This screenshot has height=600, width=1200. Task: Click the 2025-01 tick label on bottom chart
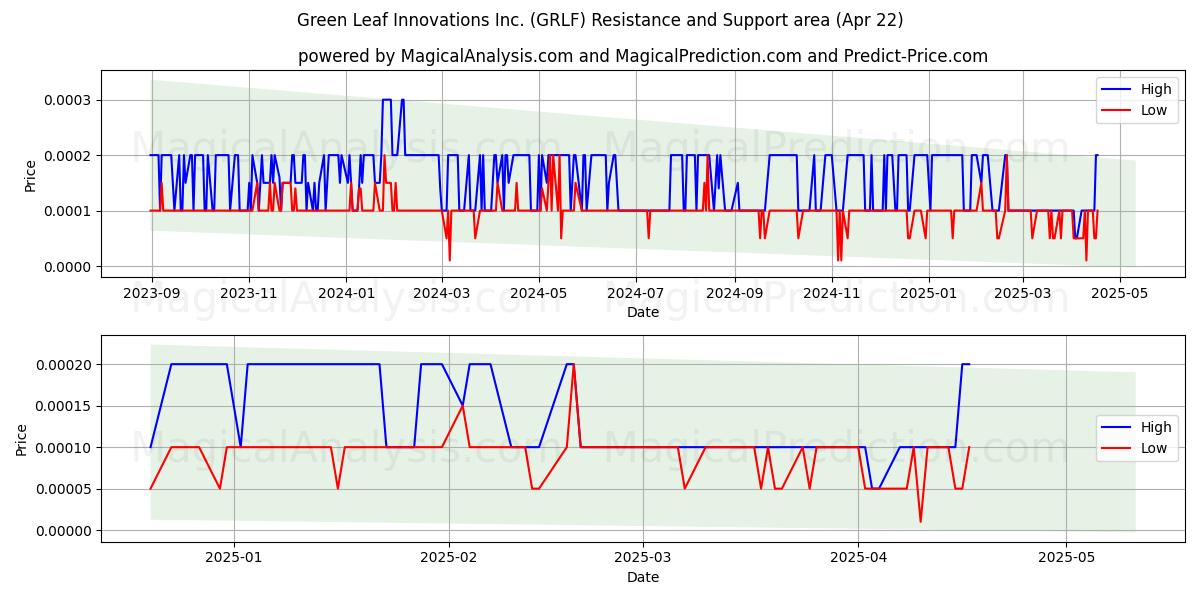point(234,558)
